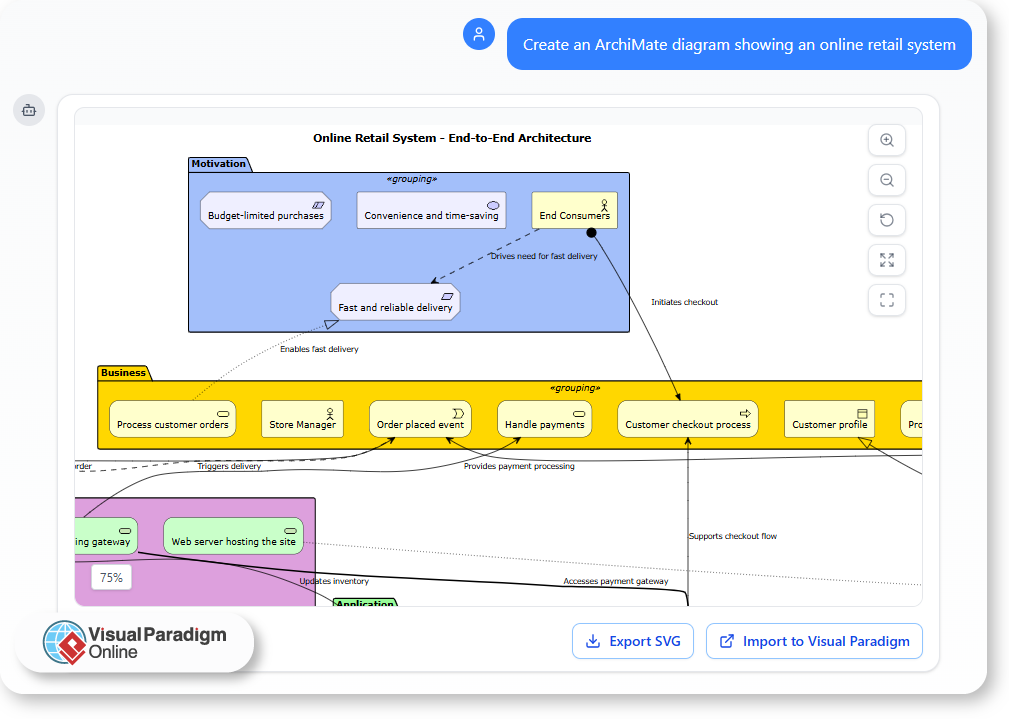
Task: Click the ArchiMate prompt message bubble
Action: (x=739, y=44)
